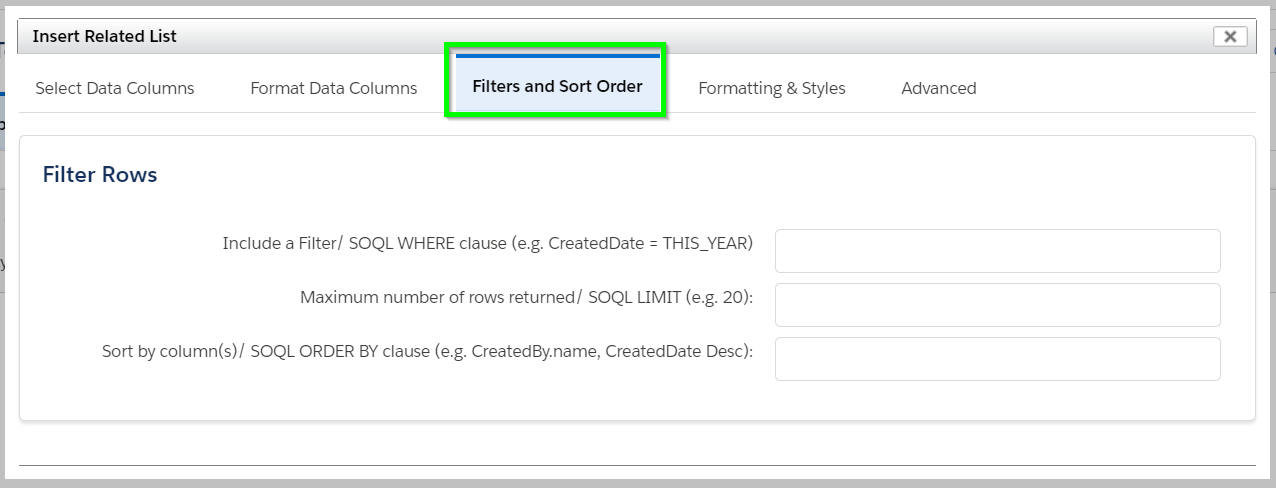Switch to Select Data Columns tab
Screen dimensions: 1276x488
tap(115, 88)
